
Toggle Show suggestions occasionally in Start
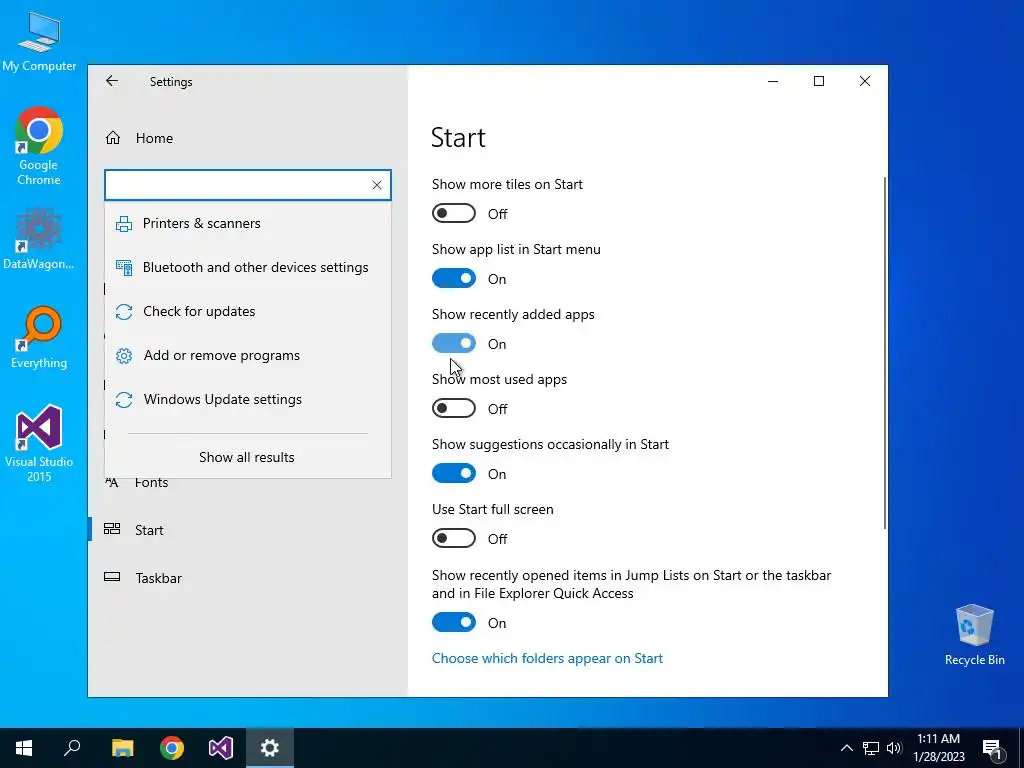pos(454,473)
